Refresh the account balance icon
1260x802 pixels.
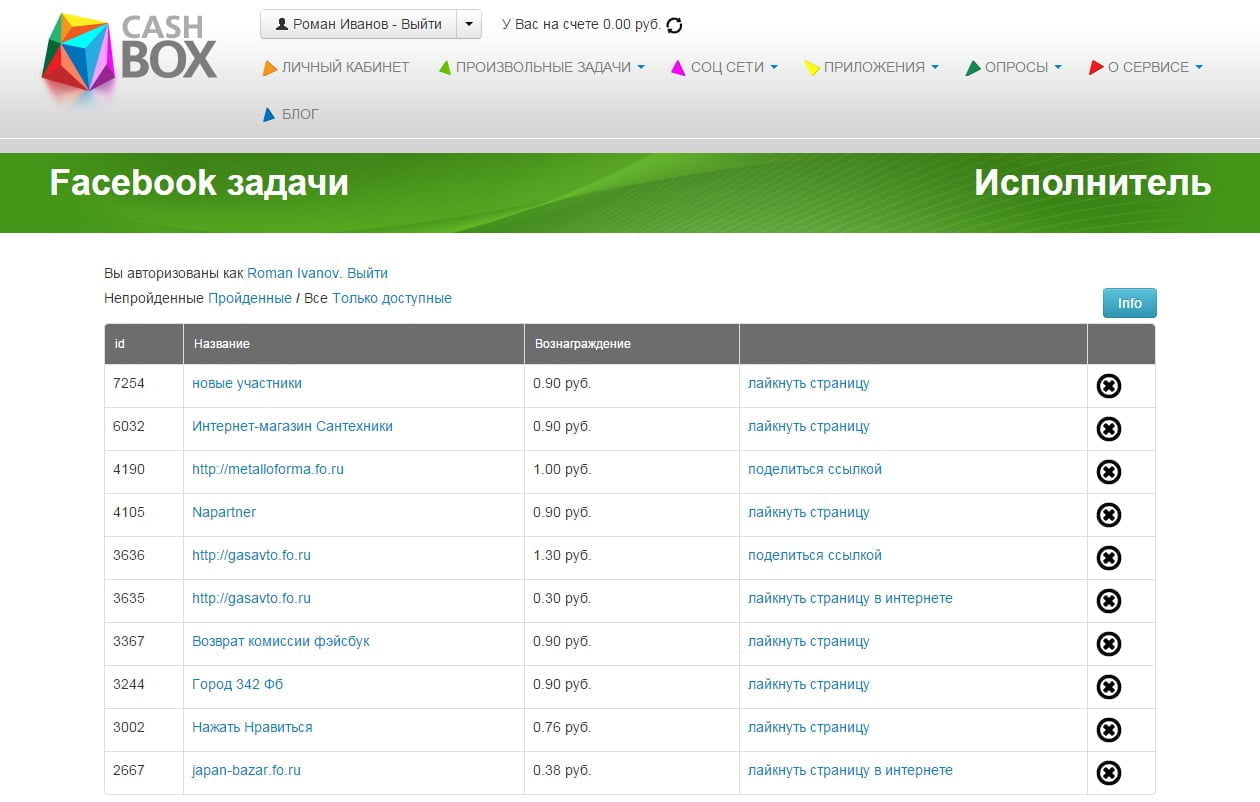[x=674, y=25]
